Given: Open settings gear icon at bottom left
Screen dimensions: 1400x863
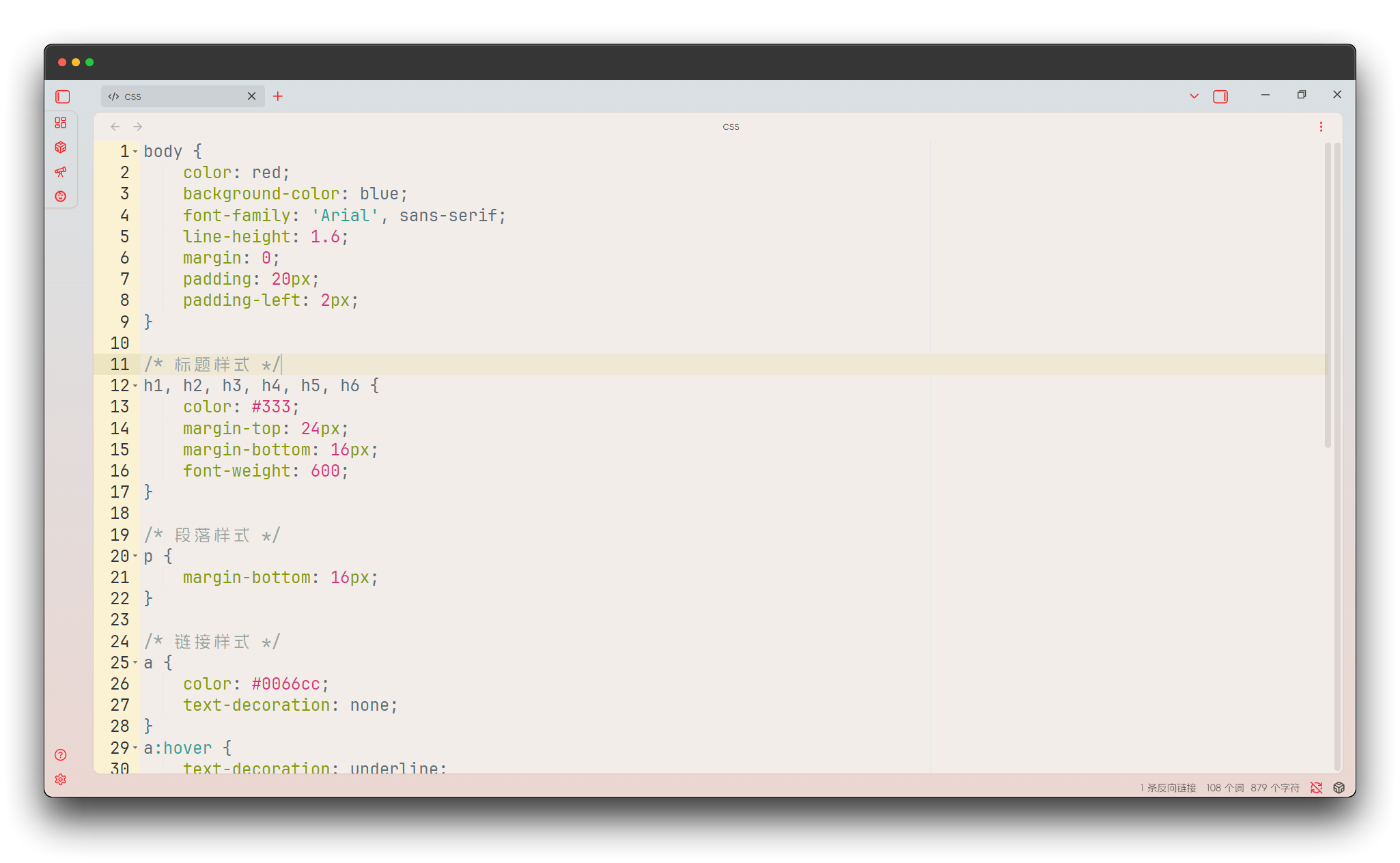Looking at the screenshot, I should pyautogui.click(x=61, y=779).
